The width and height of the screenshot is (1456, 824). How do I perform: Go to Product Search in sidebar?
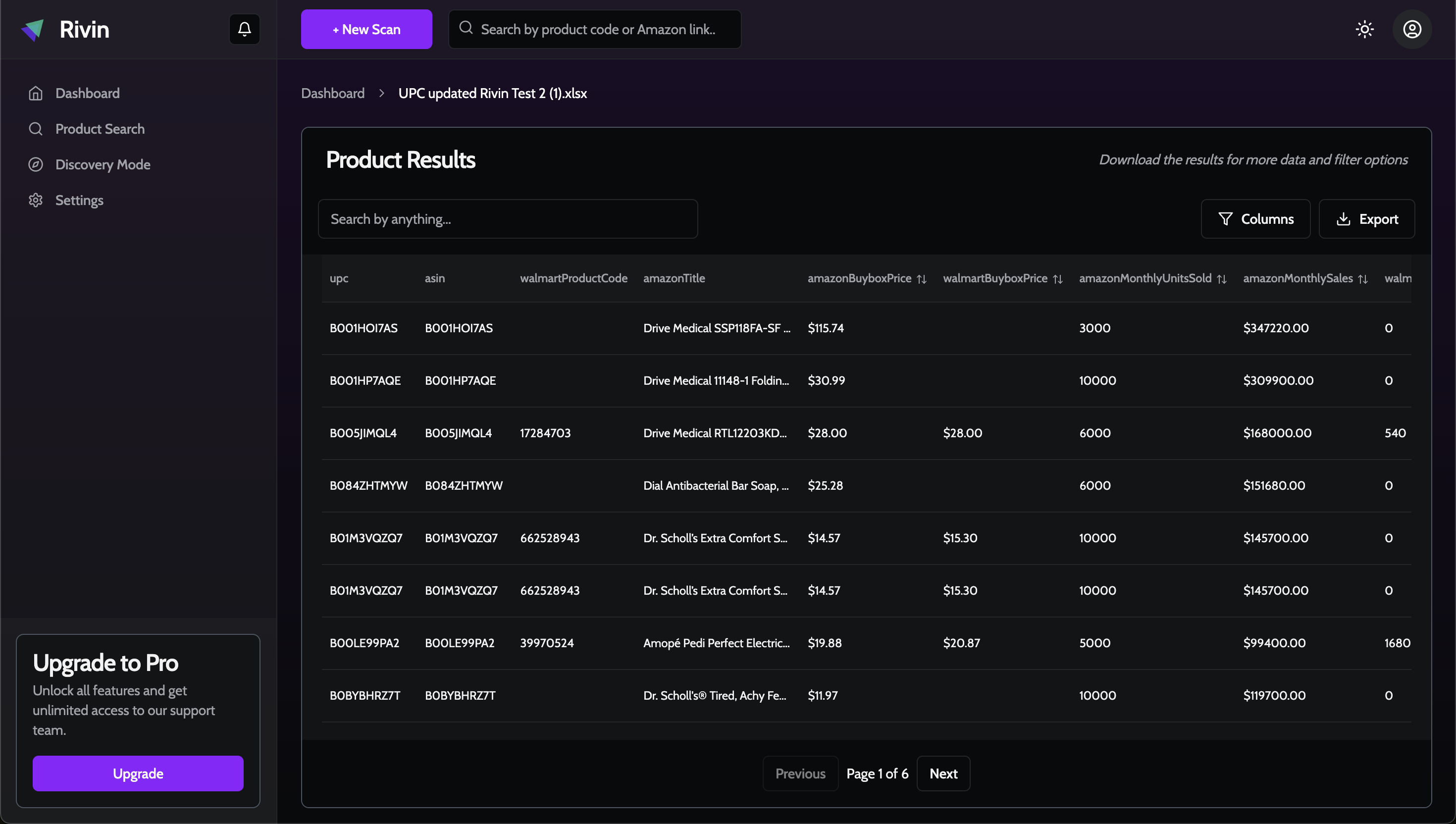click(100, 128)
